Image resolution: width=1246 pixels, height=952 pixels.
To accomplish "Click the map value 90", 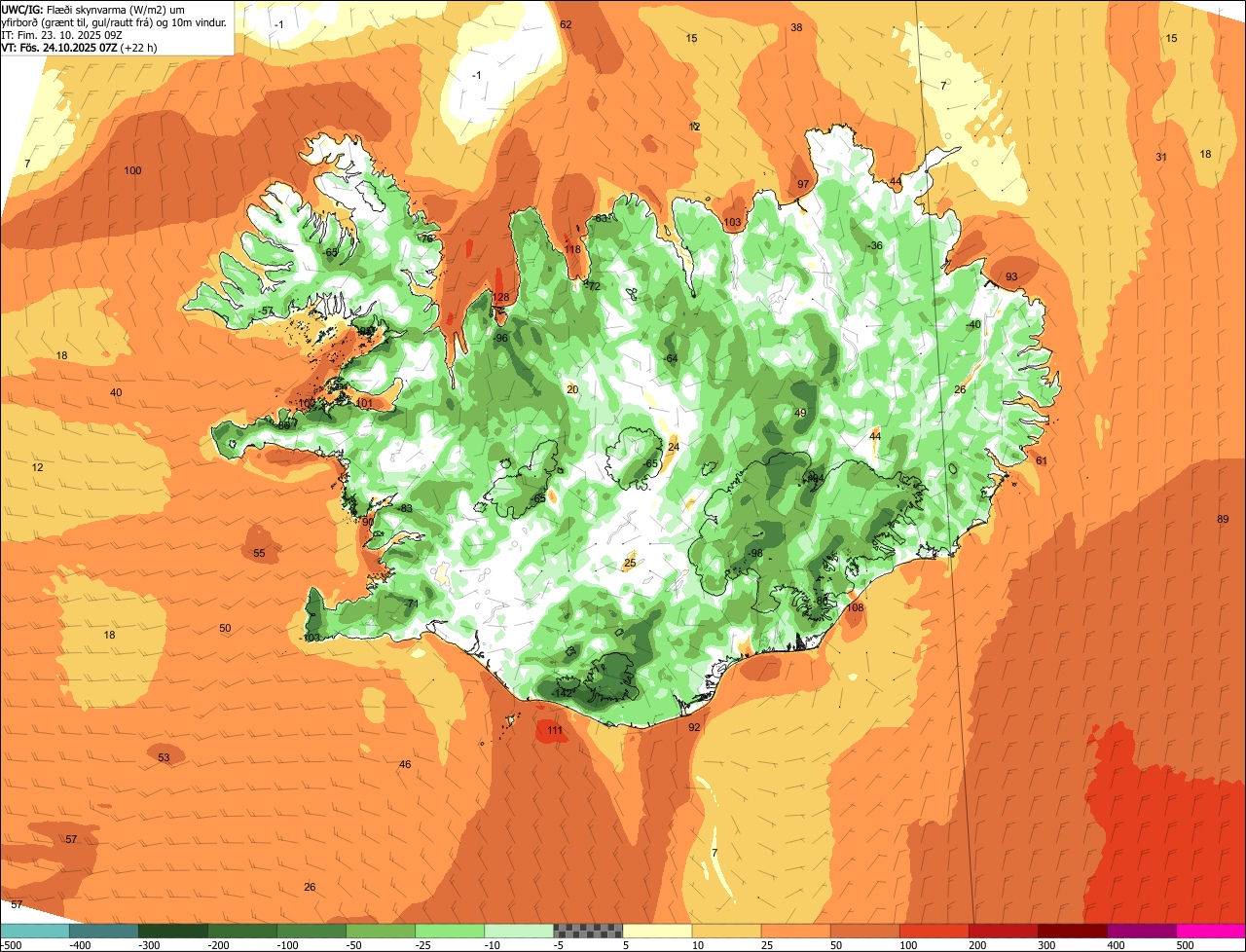I will [x=368, y=522].
